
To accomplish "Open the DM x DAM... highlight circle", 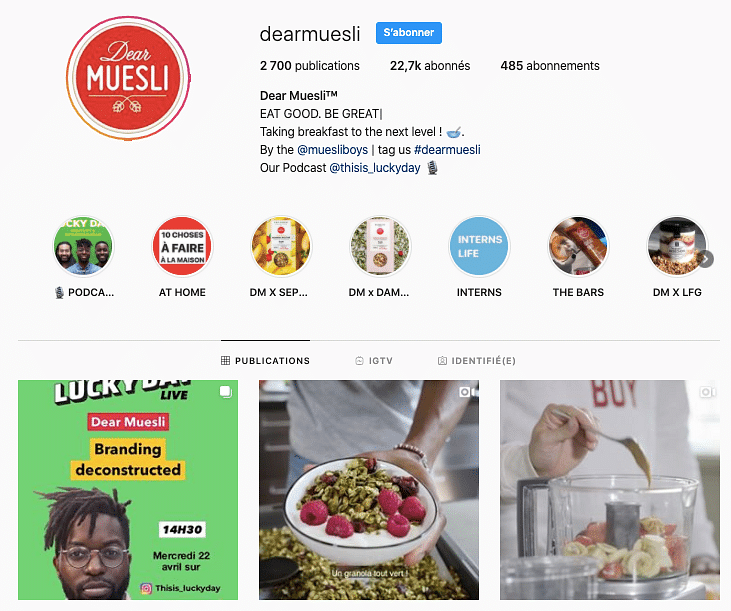I will coord(380,246).
